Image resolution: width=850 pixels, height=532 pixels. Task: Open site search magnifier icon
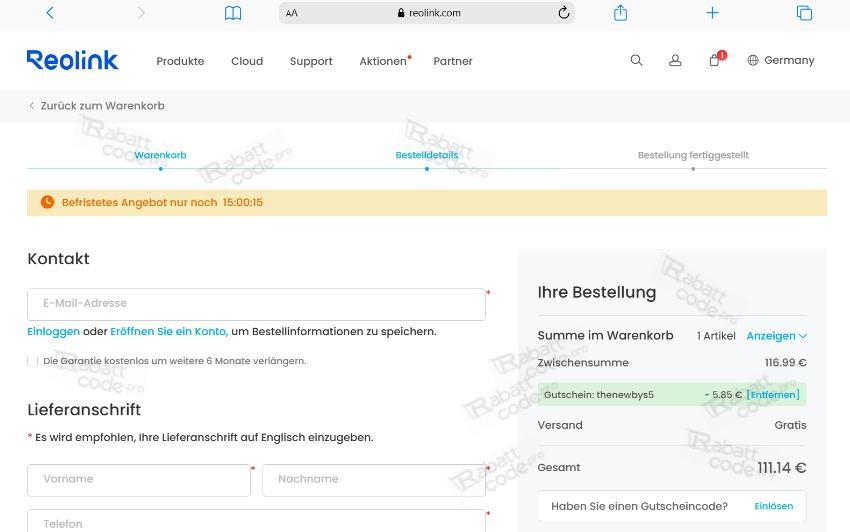(x=636, y=60)
